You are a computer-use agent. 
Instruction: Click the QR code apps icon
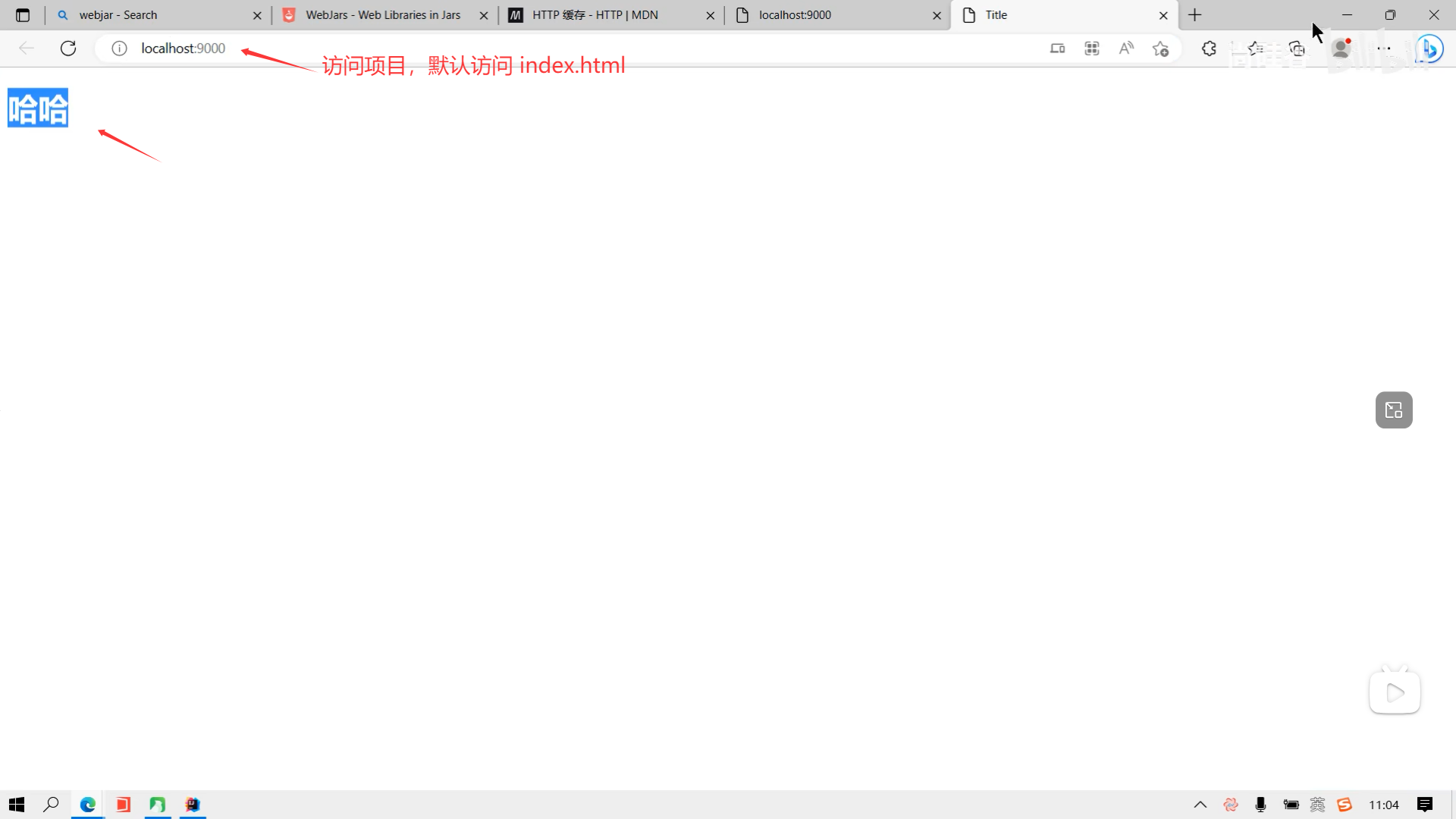(x=1092, y=49)
